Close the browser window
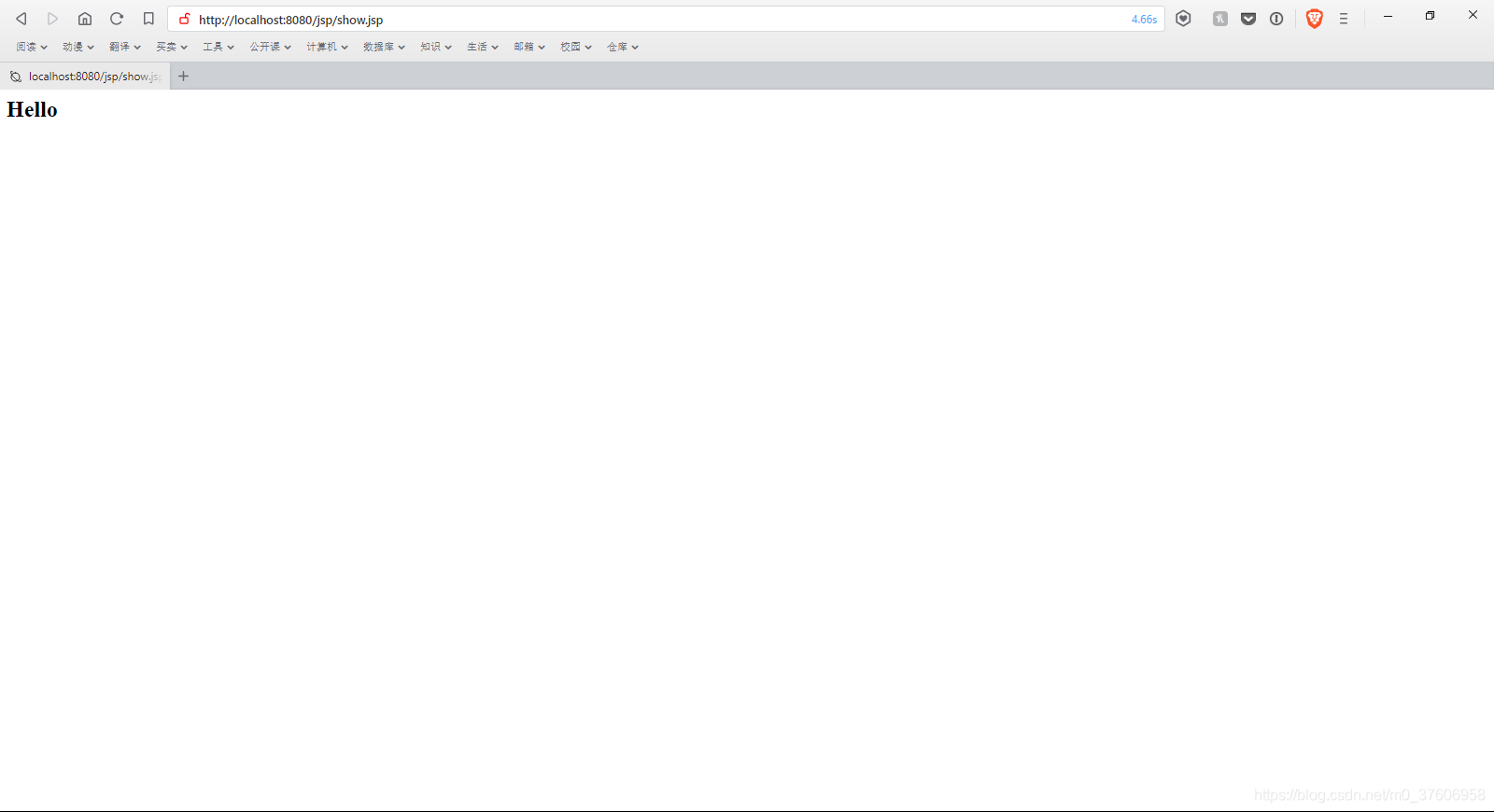Image resolution: width=1494 pixels, height=812 pixels. click(1473, 16)
